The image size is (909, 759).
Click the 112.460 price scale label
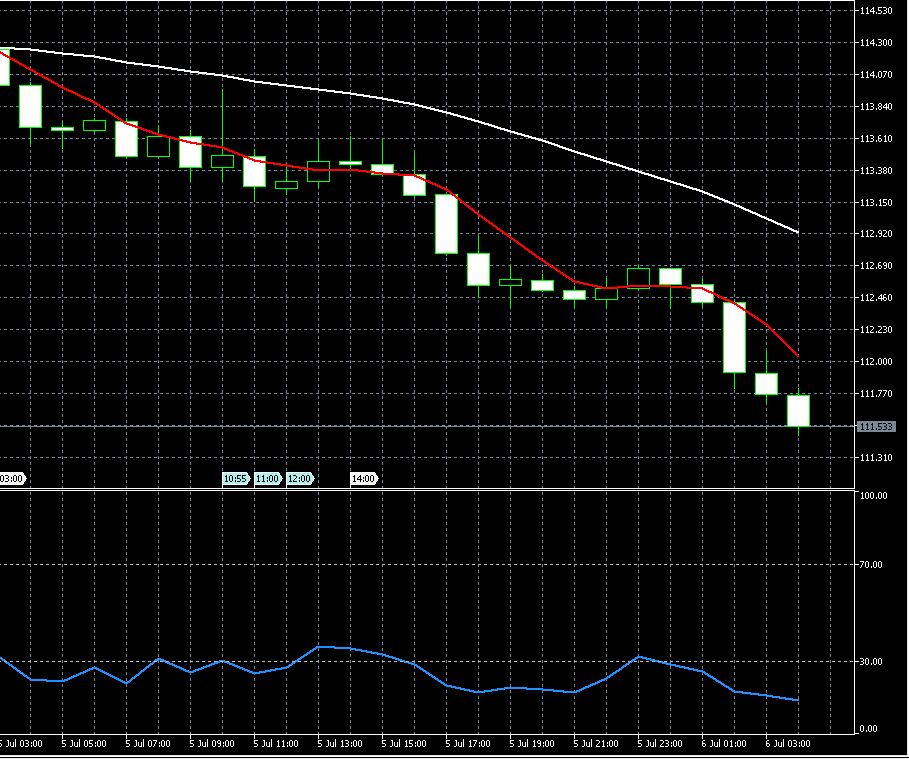876,298
